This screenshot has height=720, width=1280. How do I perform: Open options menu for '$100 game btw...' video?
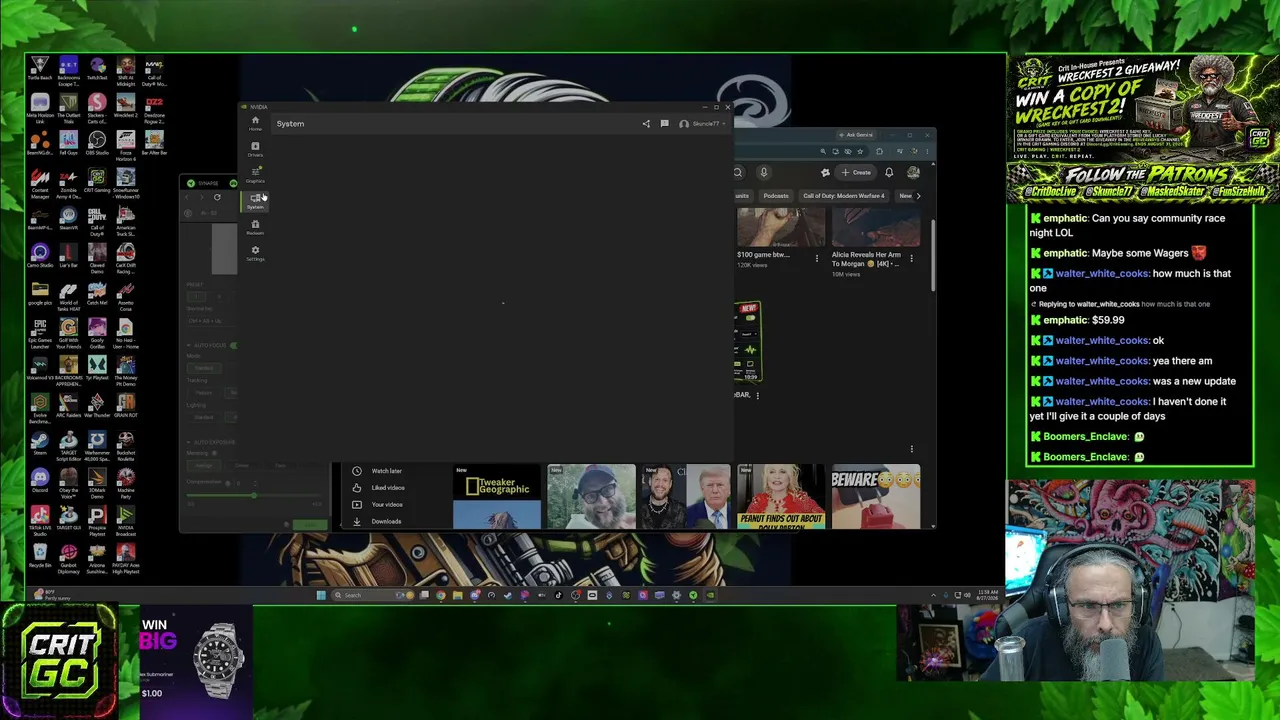817,258
